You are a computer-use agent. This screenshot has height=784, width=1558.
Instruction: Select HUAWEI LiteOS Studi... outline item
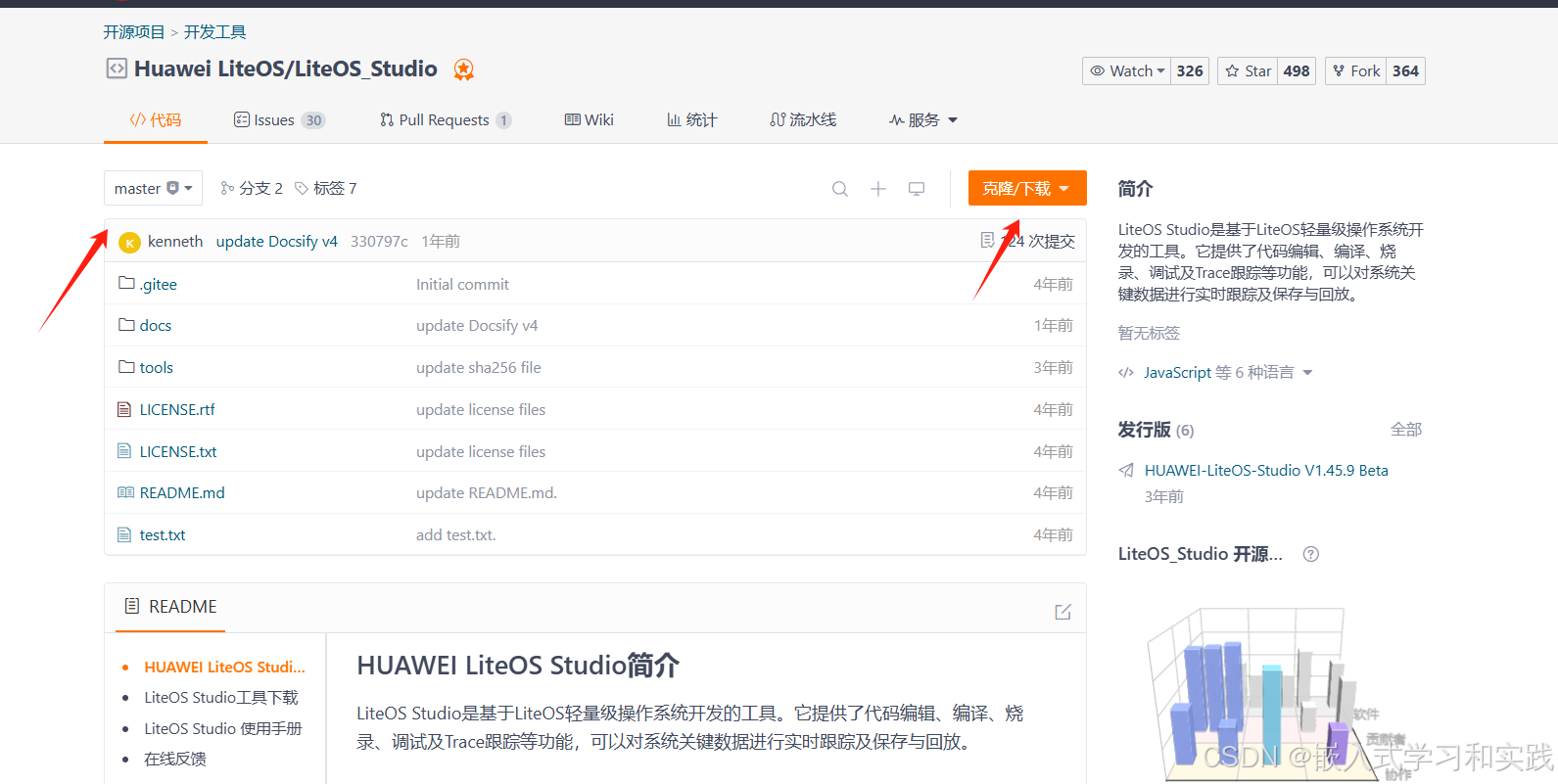pos(225,668)
